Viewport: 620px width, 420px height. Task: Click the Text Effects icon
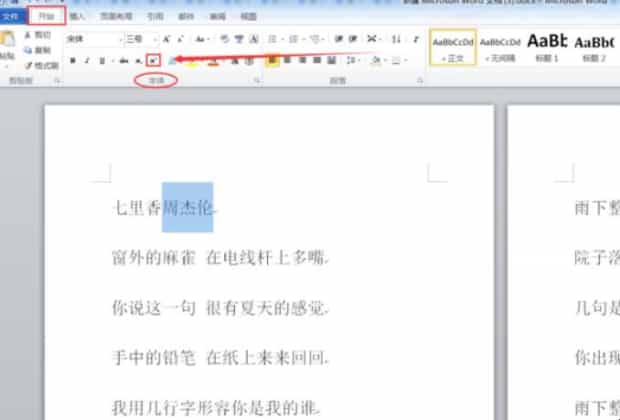173,61
